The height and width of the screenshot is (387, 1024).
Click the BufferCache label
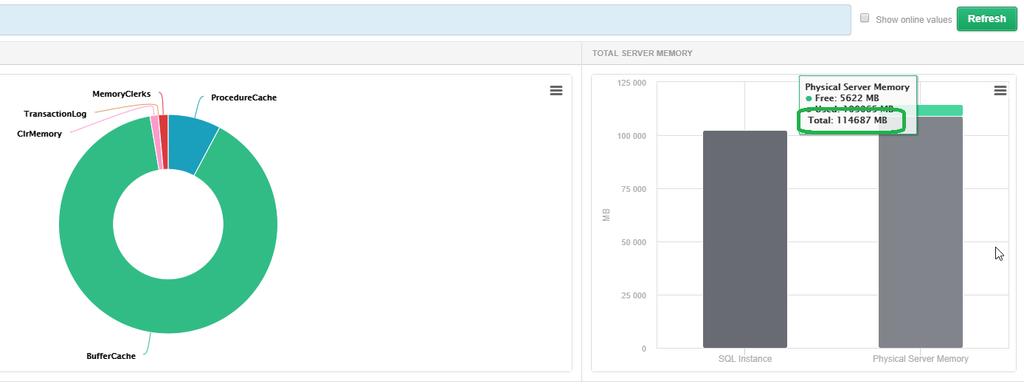[x=111, y=356]
